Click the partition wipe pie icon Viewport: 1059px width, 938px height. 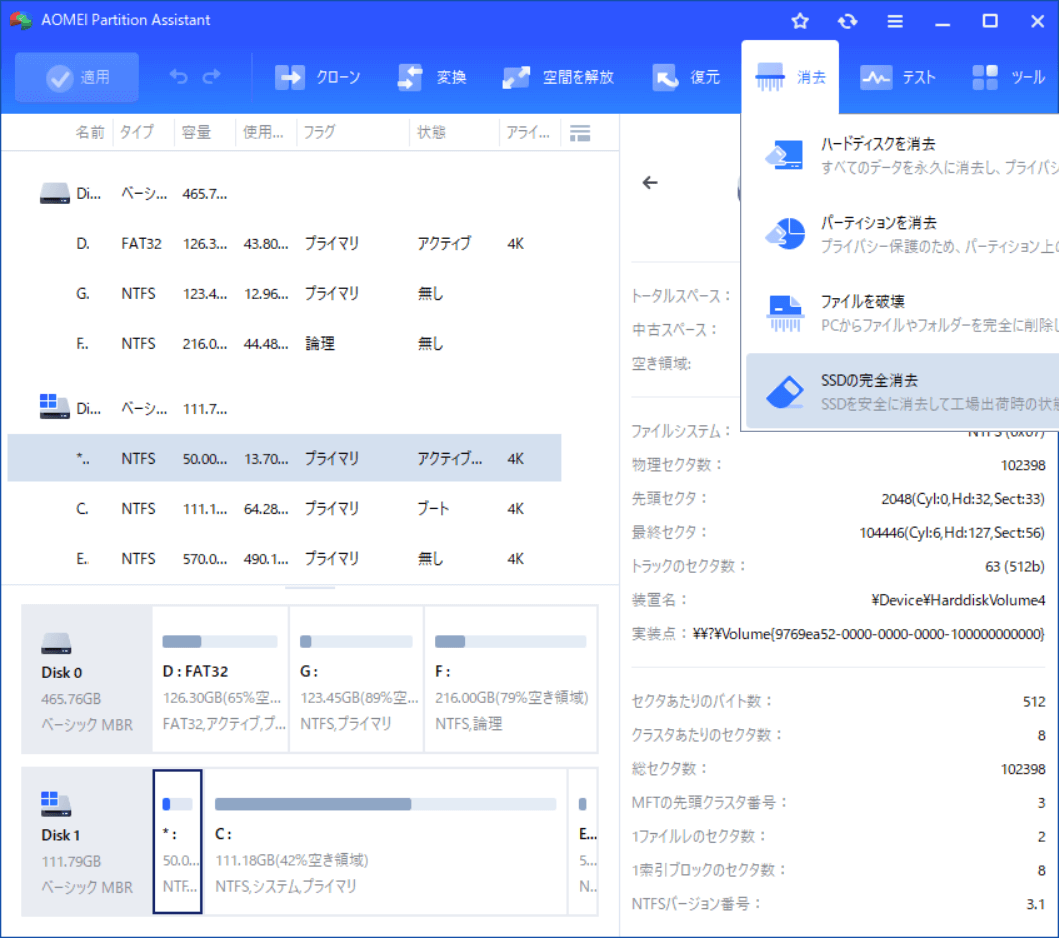click(x=785, y=234)
